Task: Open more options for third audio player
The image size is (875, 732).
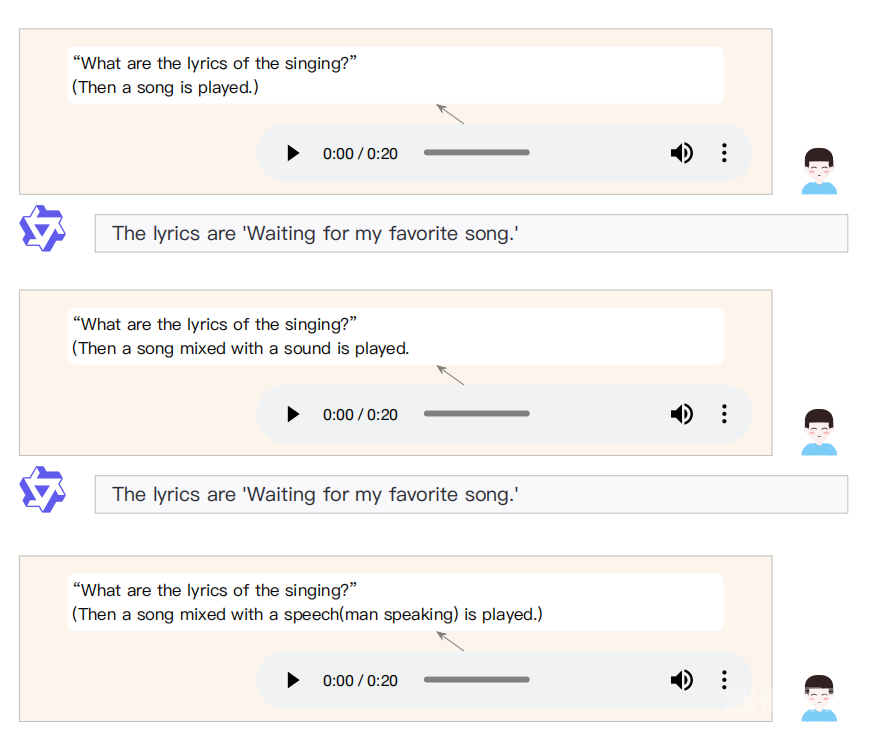Action: coord(724,680)
